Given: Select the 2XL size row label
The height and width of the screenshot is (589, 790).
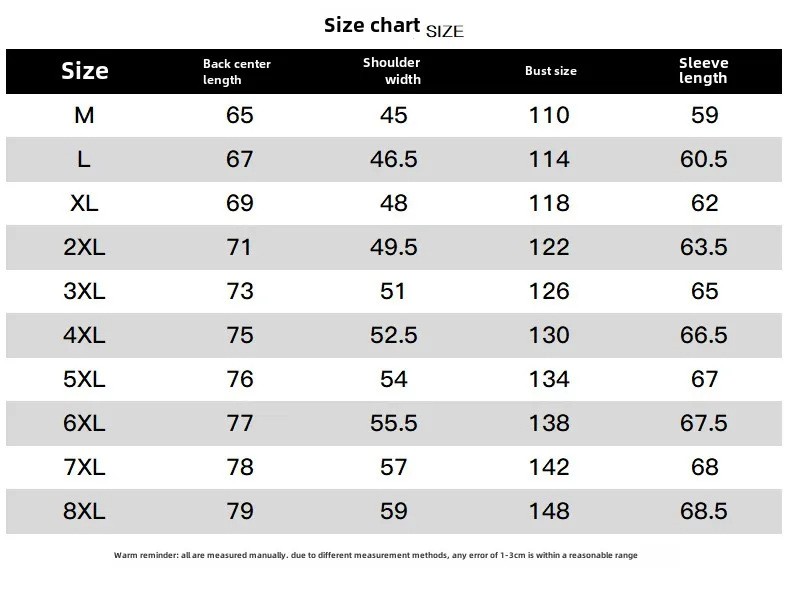Looking at the screenshot, I should pos(84,247).
